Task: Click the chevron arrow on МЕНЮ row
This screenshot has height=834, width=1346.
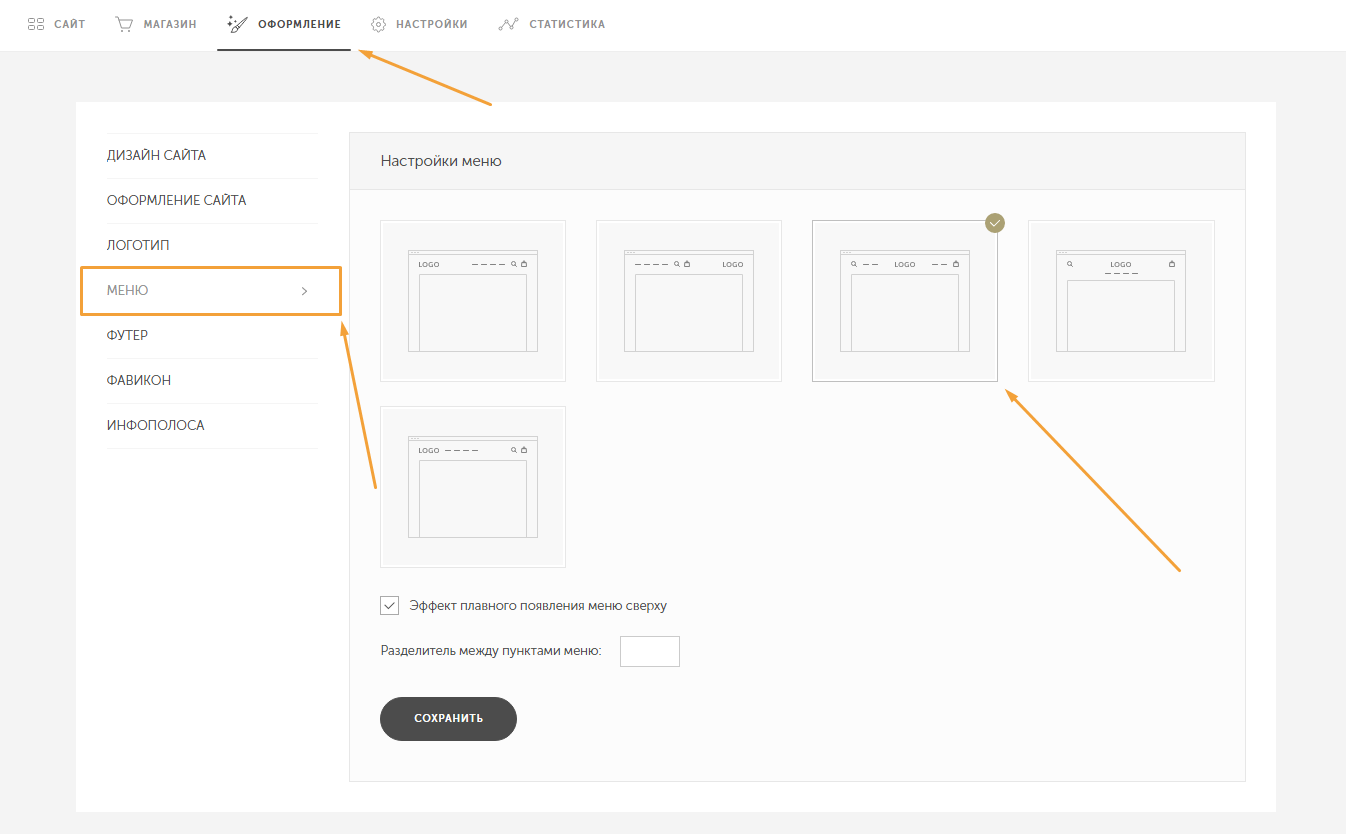Action: (x=305, y=291)
